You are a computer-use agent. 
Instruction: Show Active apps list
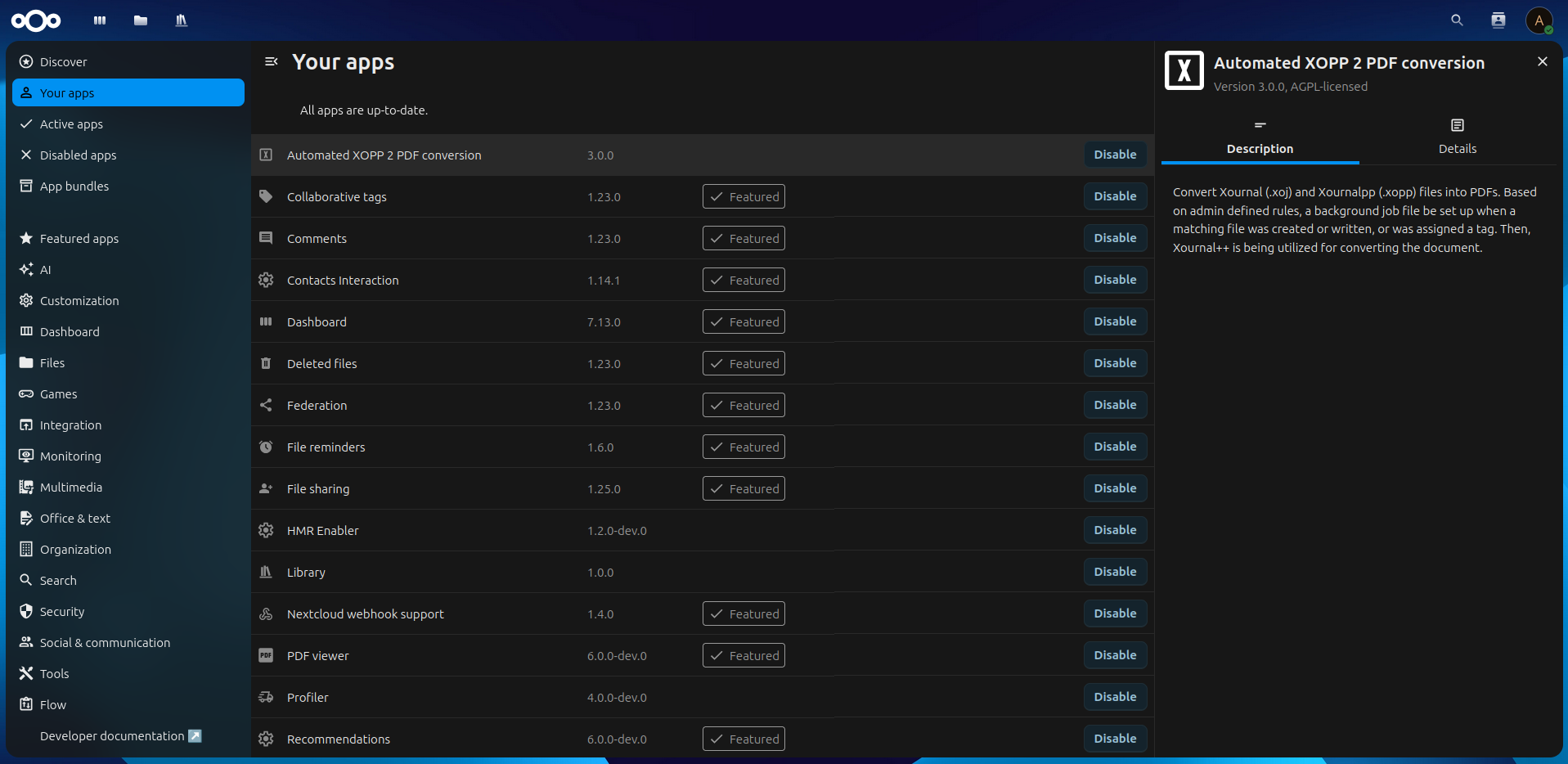click(x=128, y=124)
